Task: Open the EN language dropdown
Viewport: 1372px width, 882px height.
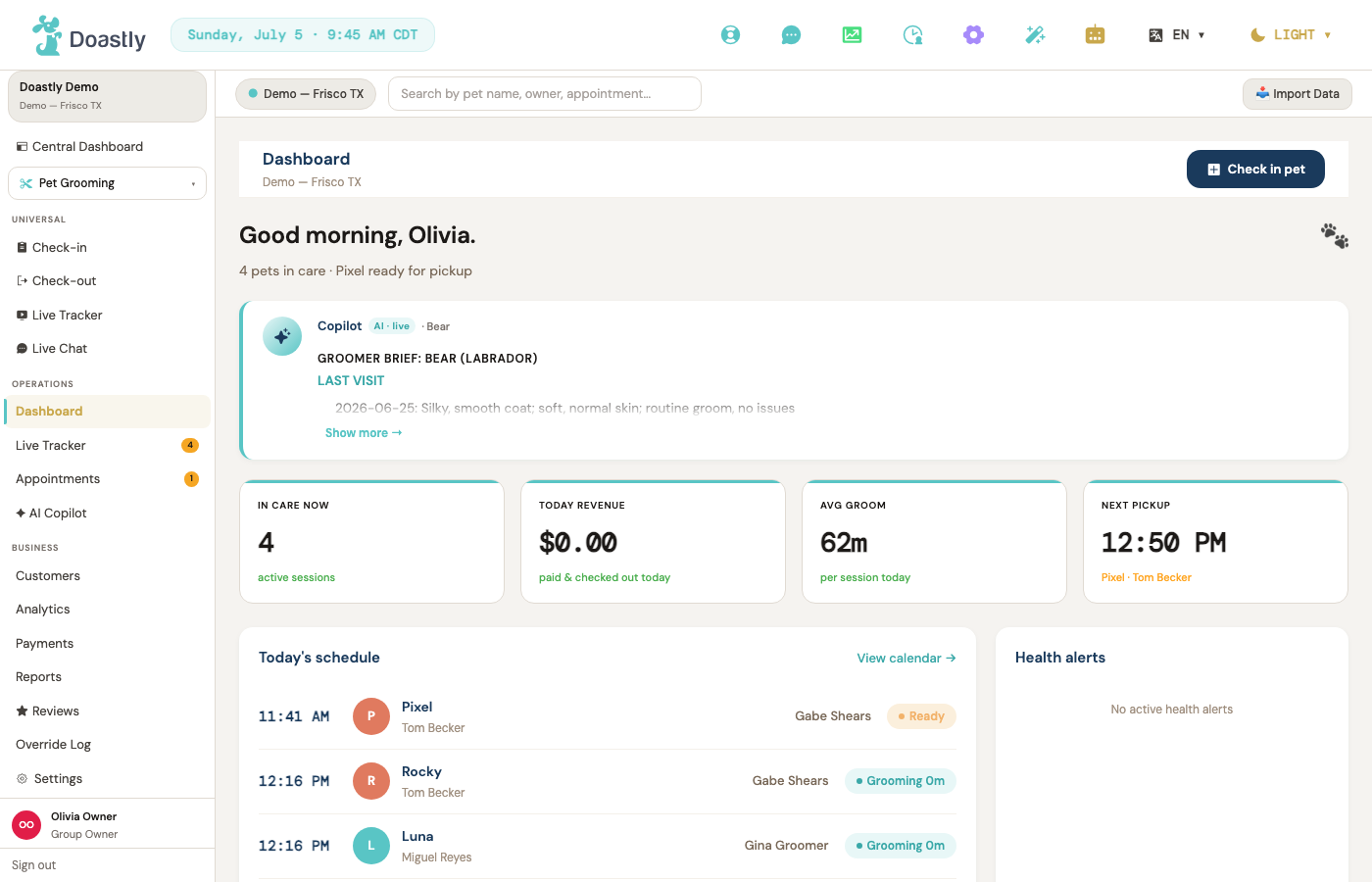Action: tap(1177, 35)
